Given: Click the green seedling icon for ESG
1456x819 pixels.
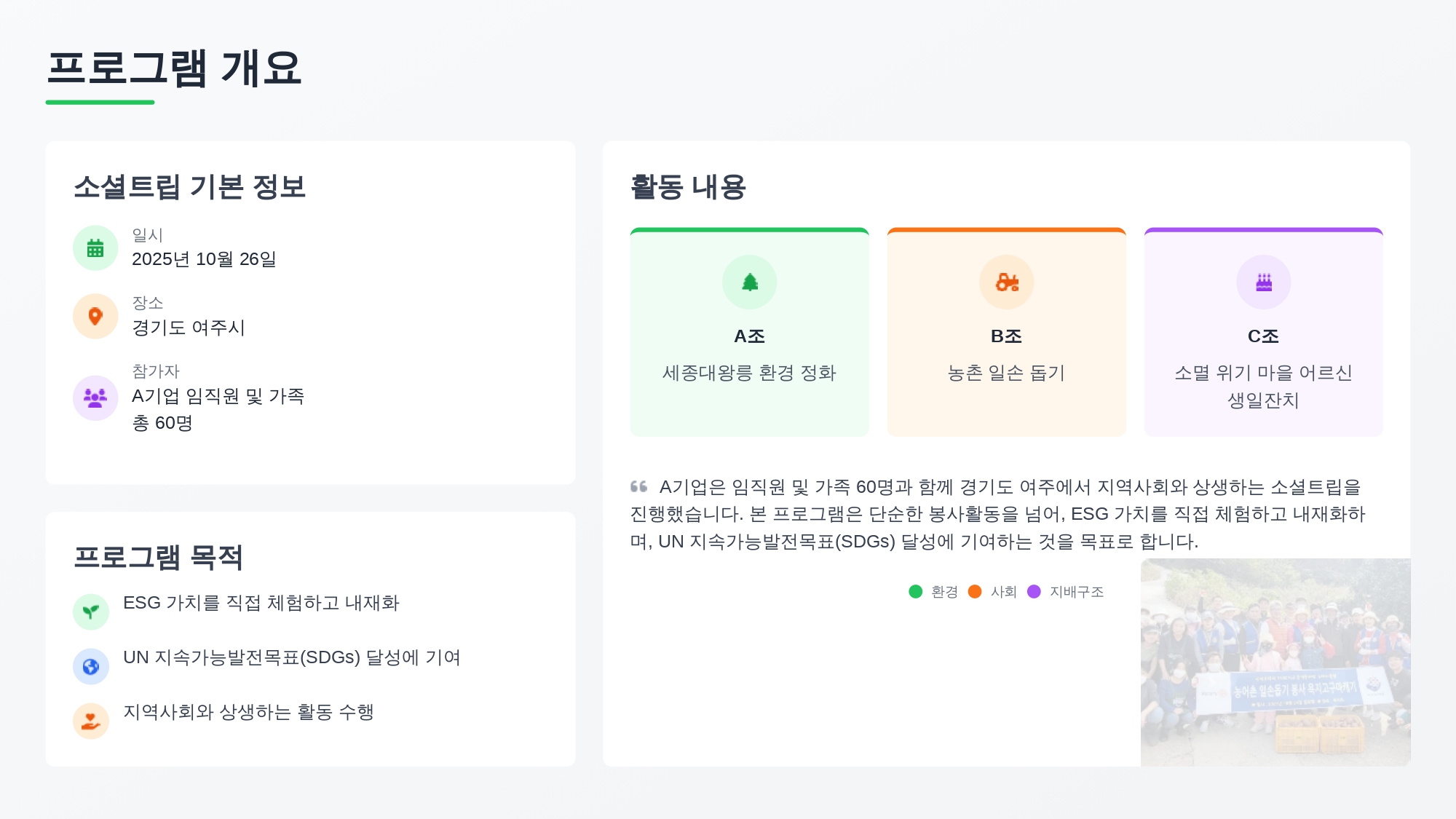Looking at the screenshot, I should (x=91, y=612).
